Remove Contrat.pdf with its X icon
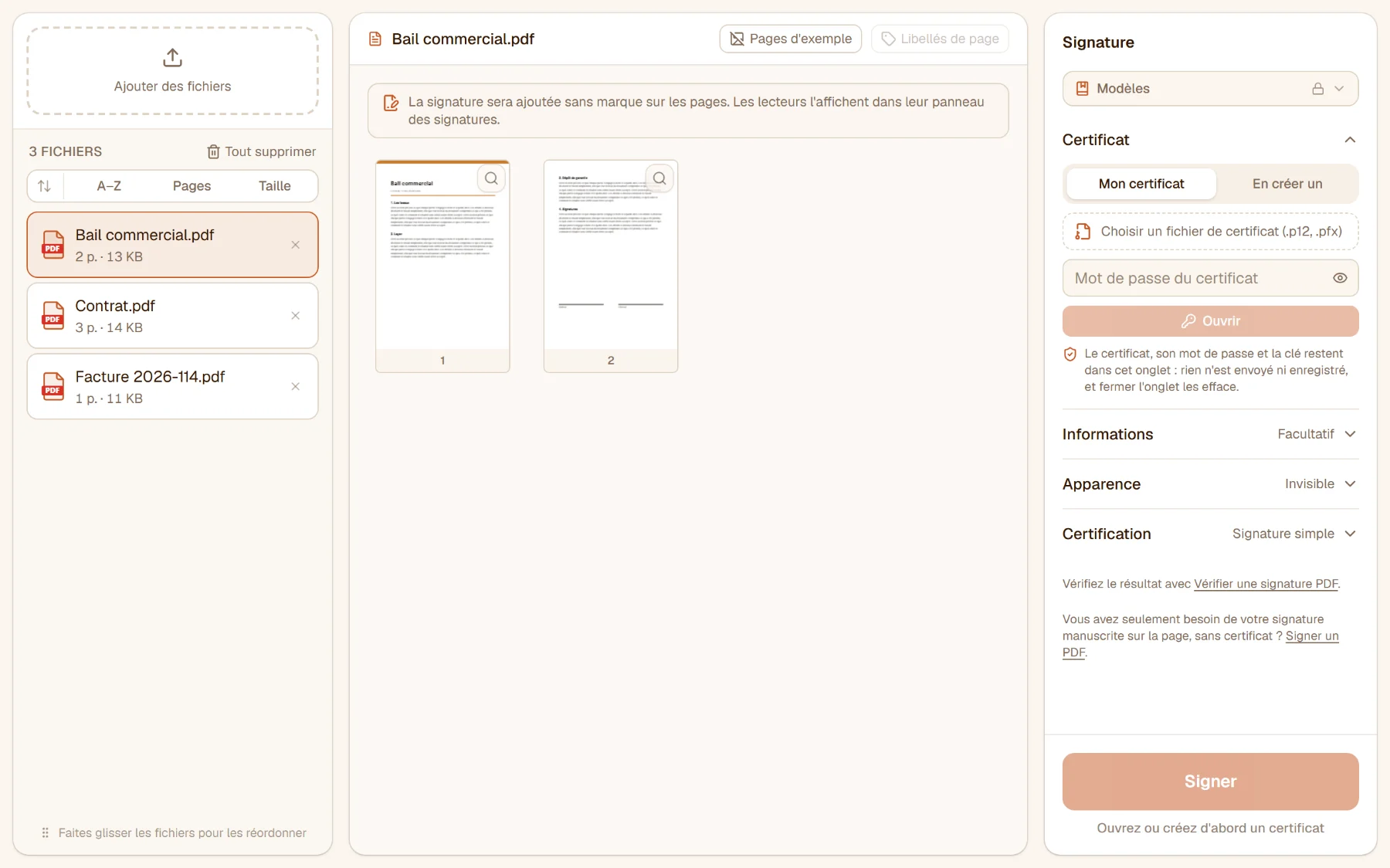 click(x=295, y=316)
